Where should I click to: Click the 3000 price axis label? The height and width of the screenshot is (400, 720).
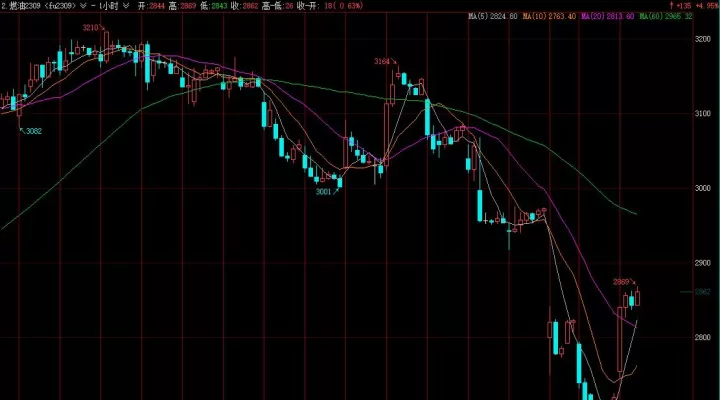tap(703, 188)
